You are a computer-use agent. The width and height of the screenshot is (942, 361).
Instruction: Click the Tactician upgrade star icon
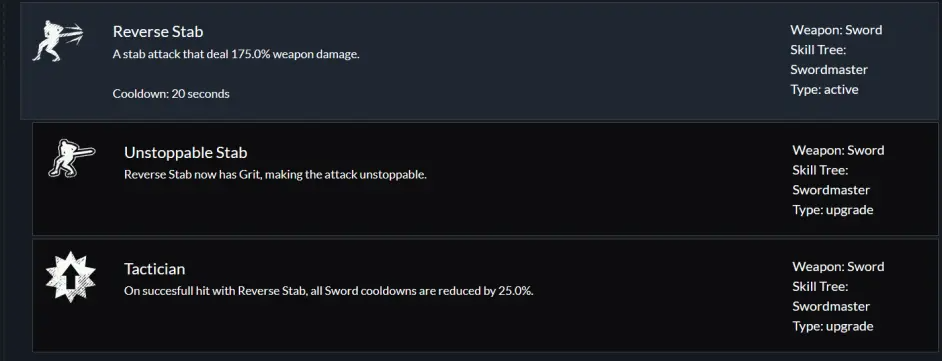pyautogui.click(x=71, y=276)
